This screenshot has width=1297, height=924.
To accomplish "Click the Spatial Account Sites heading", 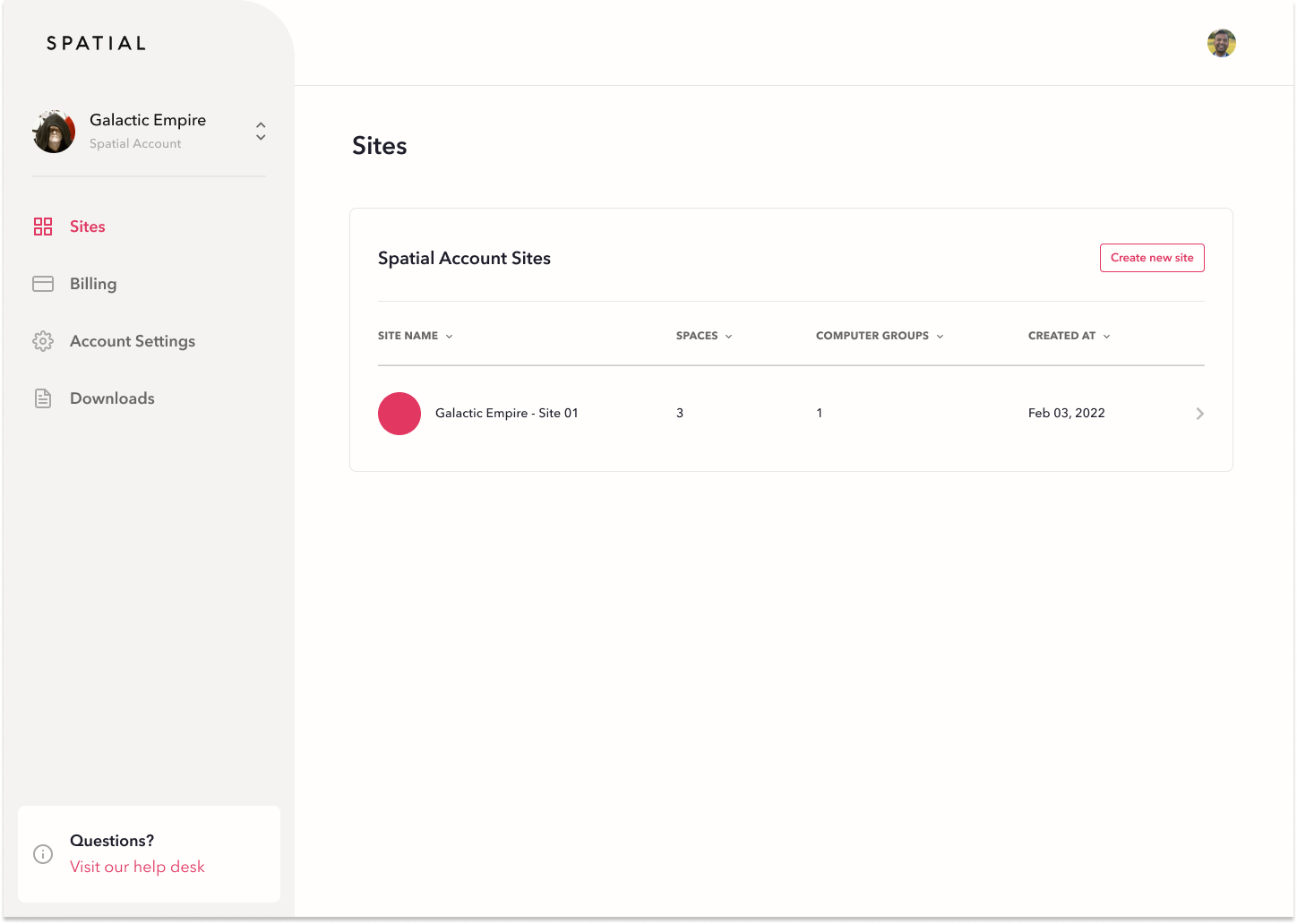I will click(x=464, y=258).
